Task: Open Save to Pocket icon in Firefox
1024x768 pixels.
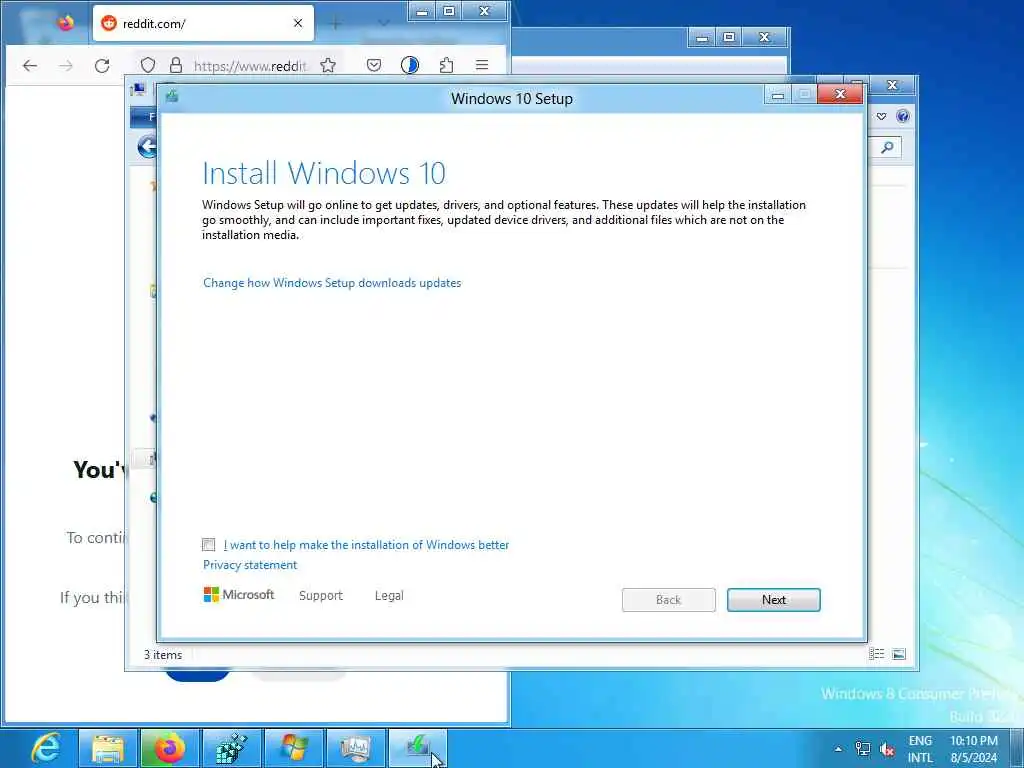Action: (374, 65)
